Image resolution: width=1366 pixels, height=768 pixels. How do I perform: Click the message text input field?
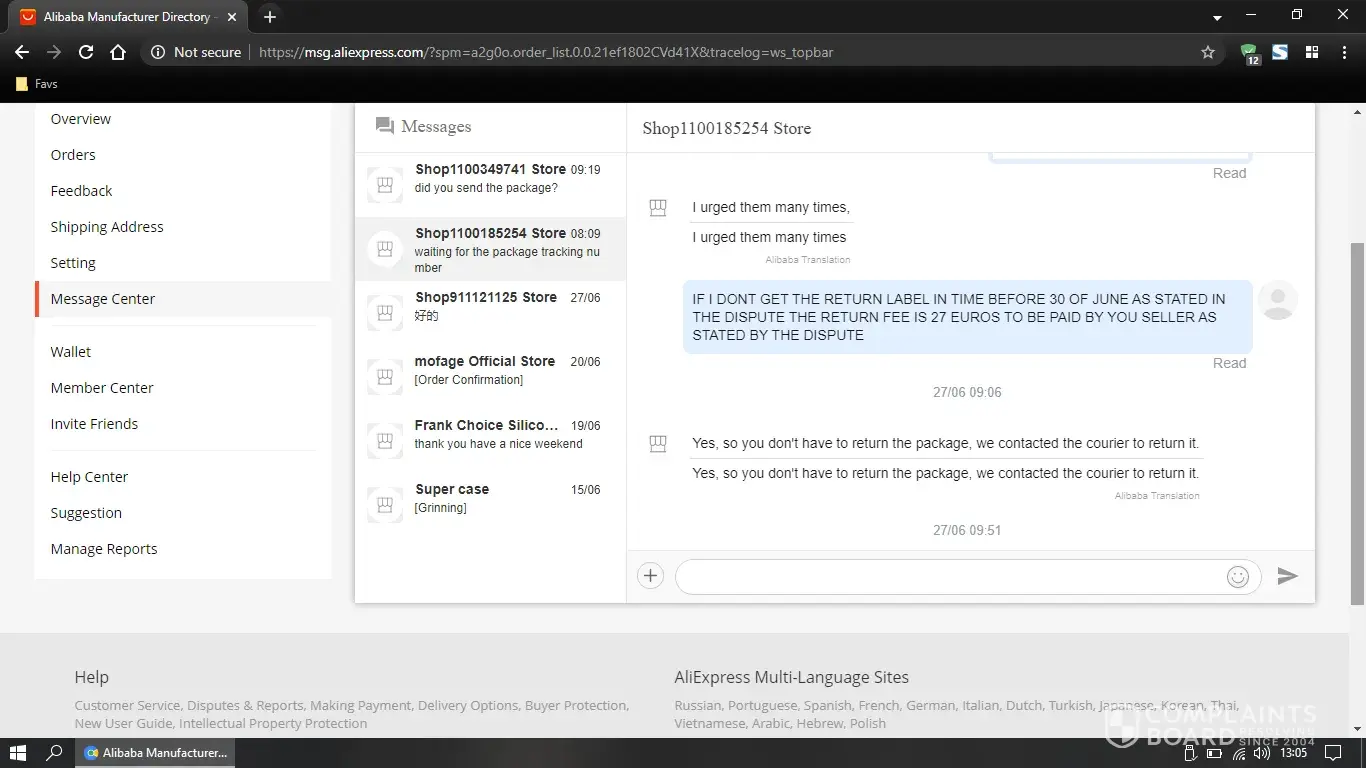point(950,577)
